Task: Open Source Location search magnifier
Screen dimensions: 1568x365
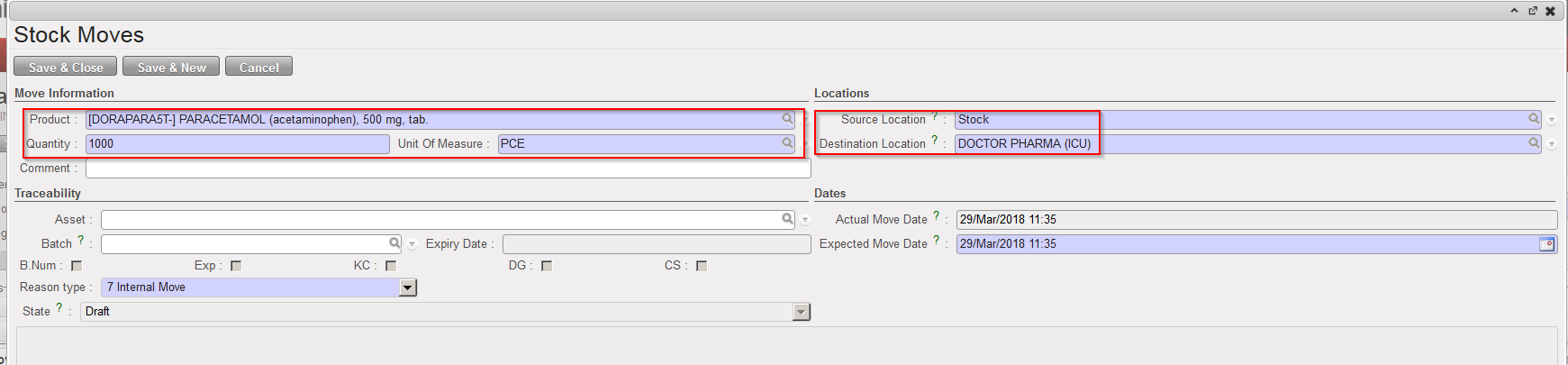Action: point(1534,119)
